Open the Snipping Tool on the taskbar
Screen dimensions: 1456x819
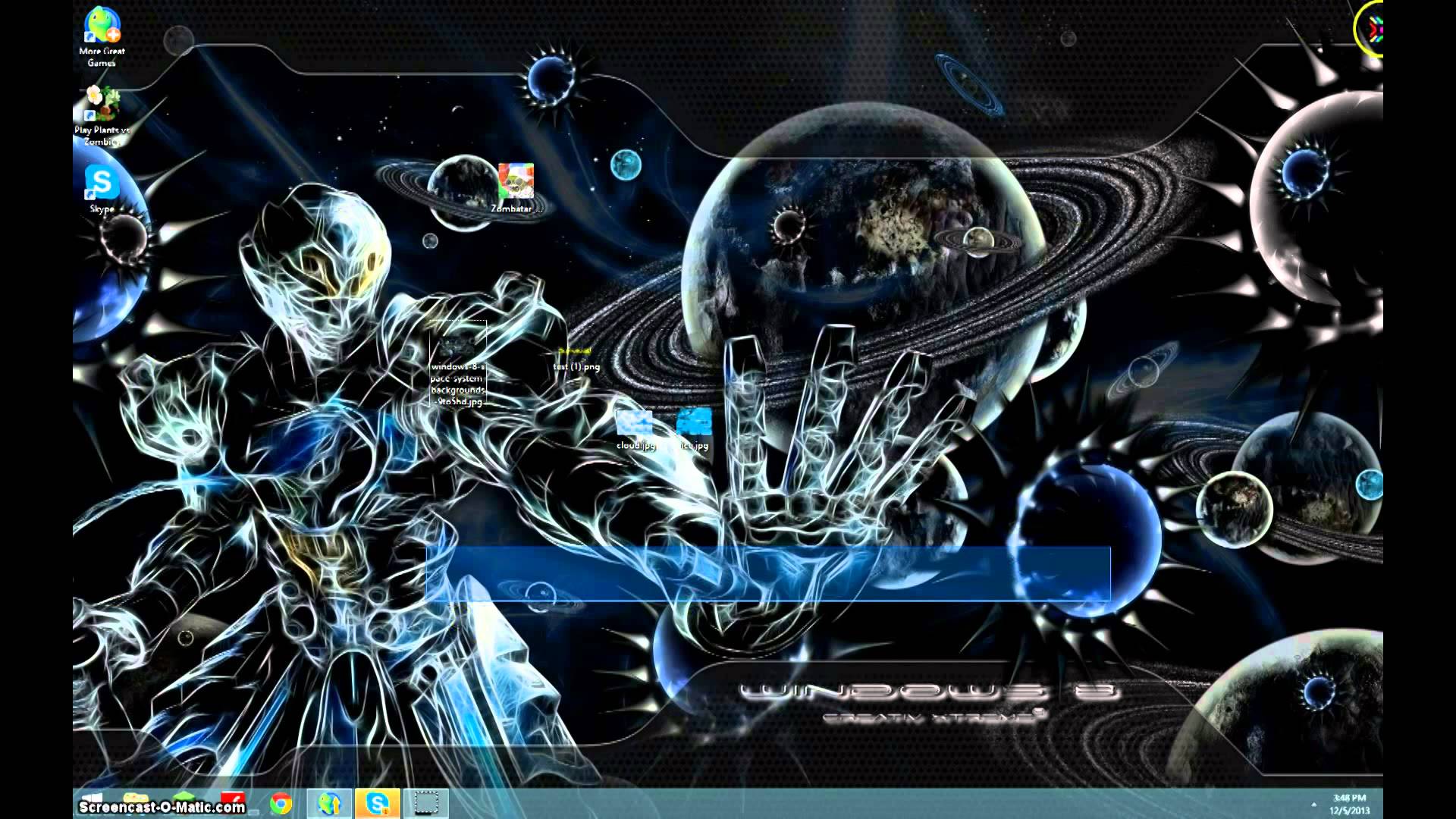pos(427,802)
